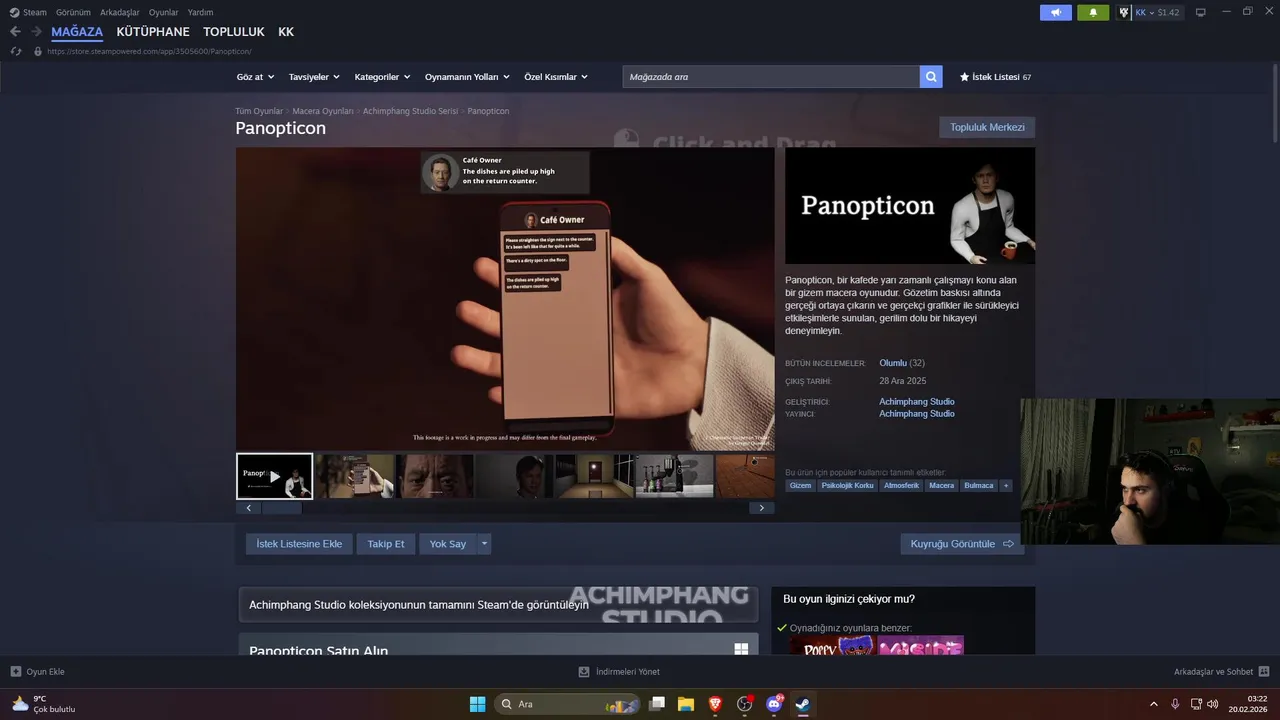Image resolution: width=1280 pixels, height=720 pixels.
Task: Open İstek Listesi with 67 items
Action: pos(995,77)
